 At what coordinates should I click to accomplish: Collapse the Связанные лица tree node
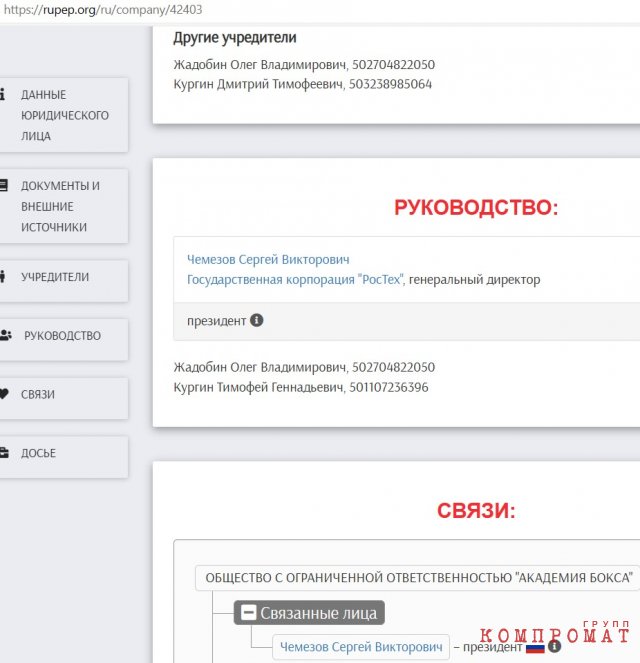pos(249,612)
